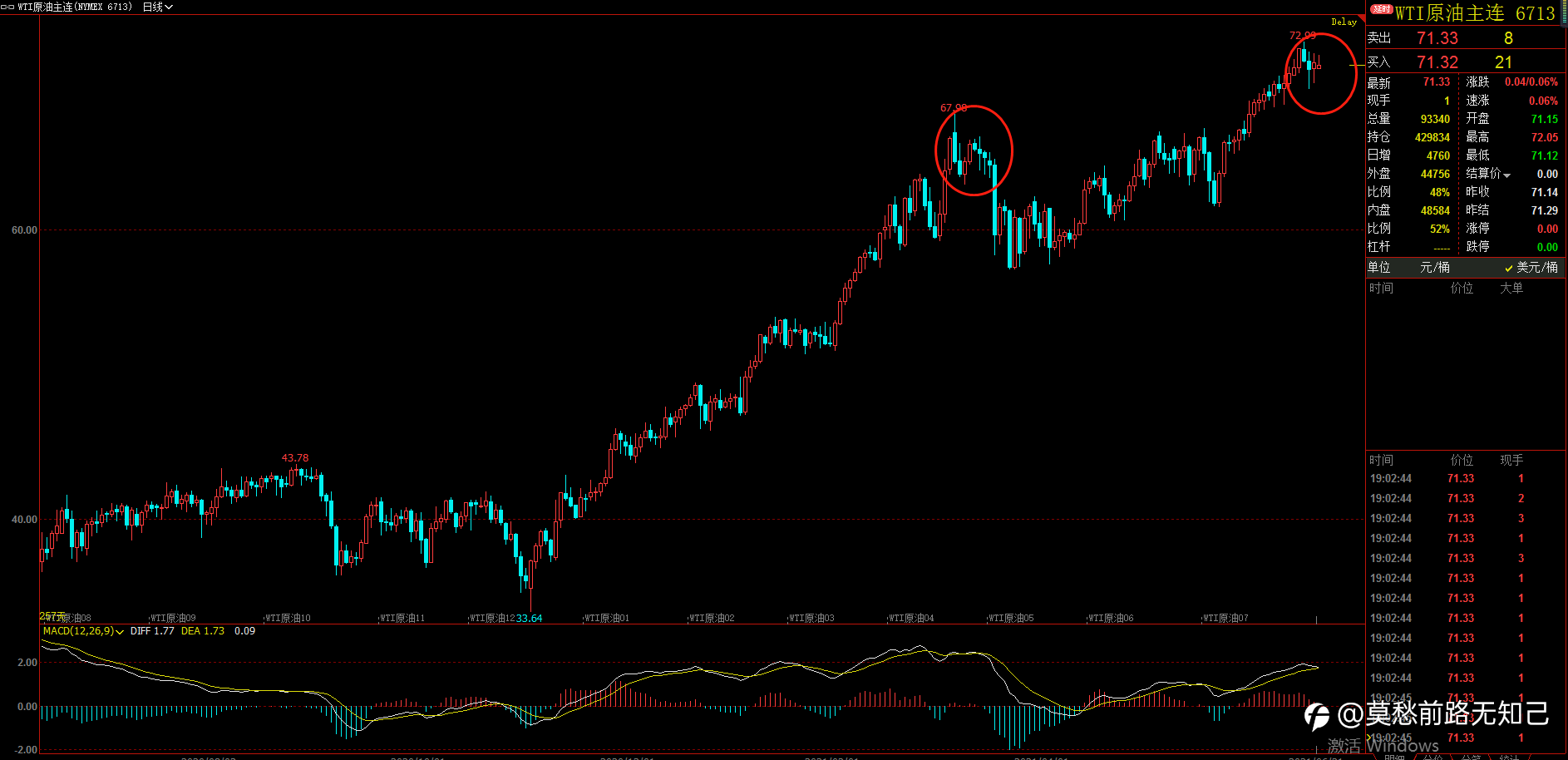Click the 40.00 price axis label
1568x760 pixels.
point(24,520)
